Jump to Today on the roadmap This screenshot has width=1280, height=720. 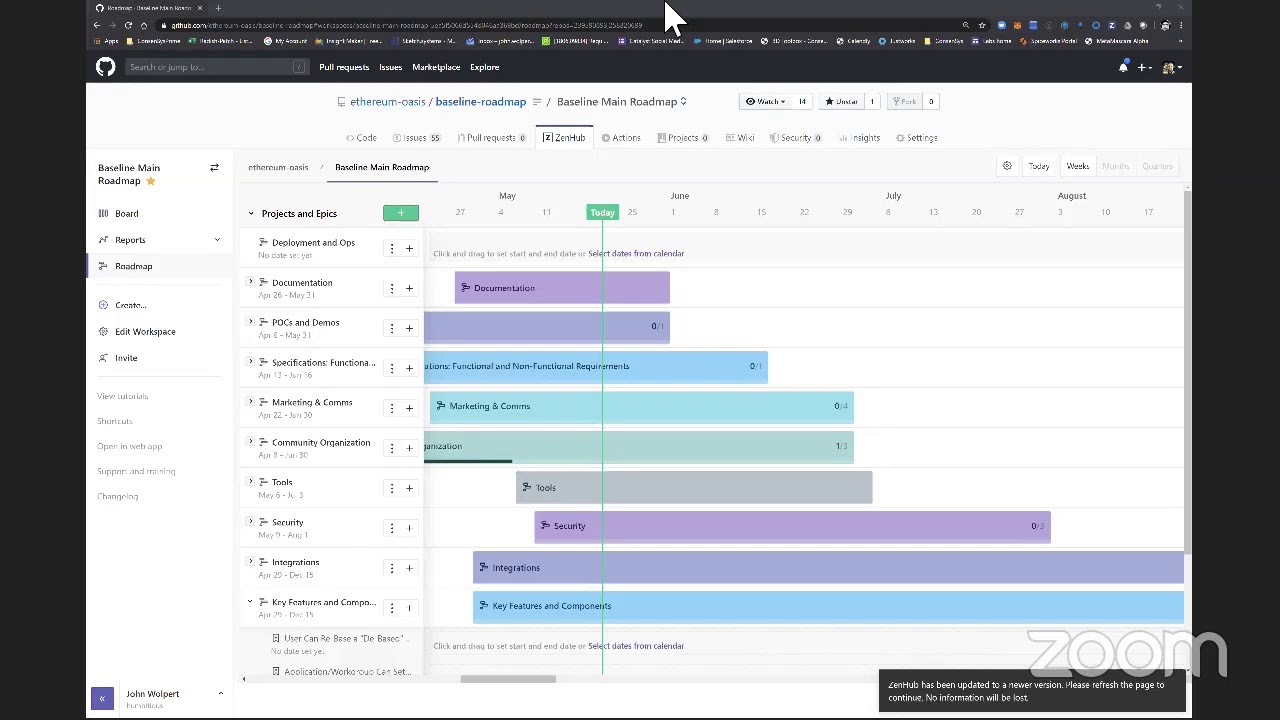[x=1039, y=166]
